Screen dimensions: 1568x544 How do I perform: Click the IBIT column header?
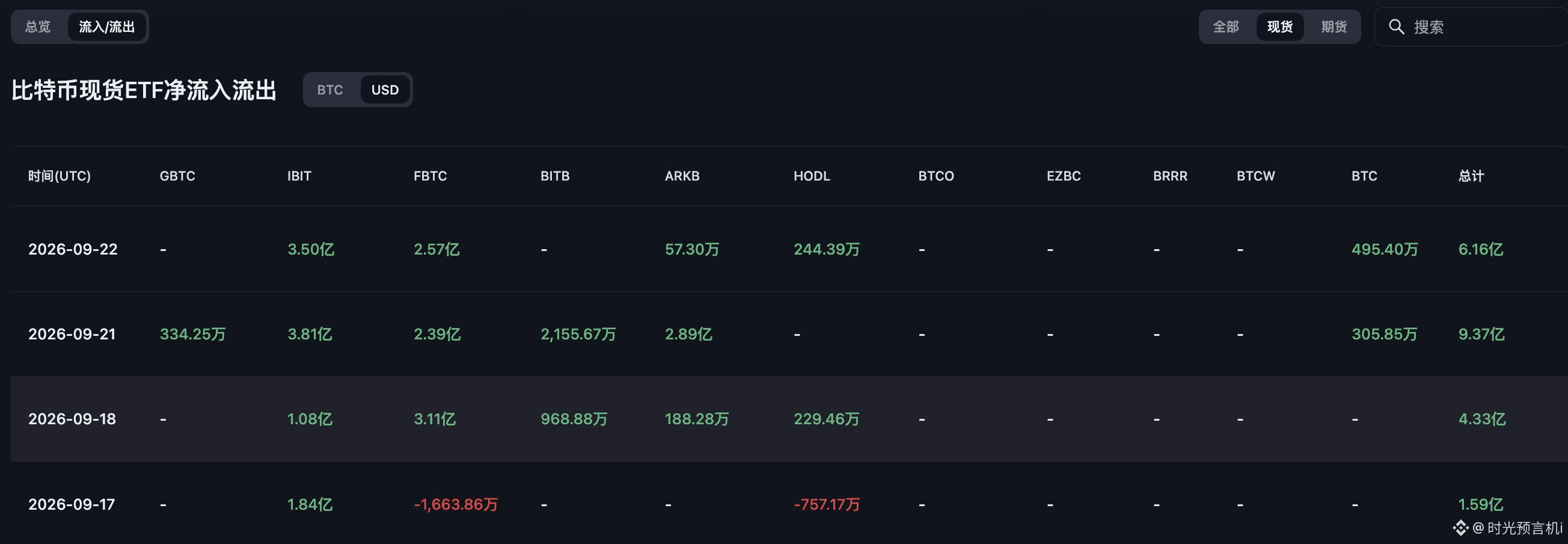(299, 176)
